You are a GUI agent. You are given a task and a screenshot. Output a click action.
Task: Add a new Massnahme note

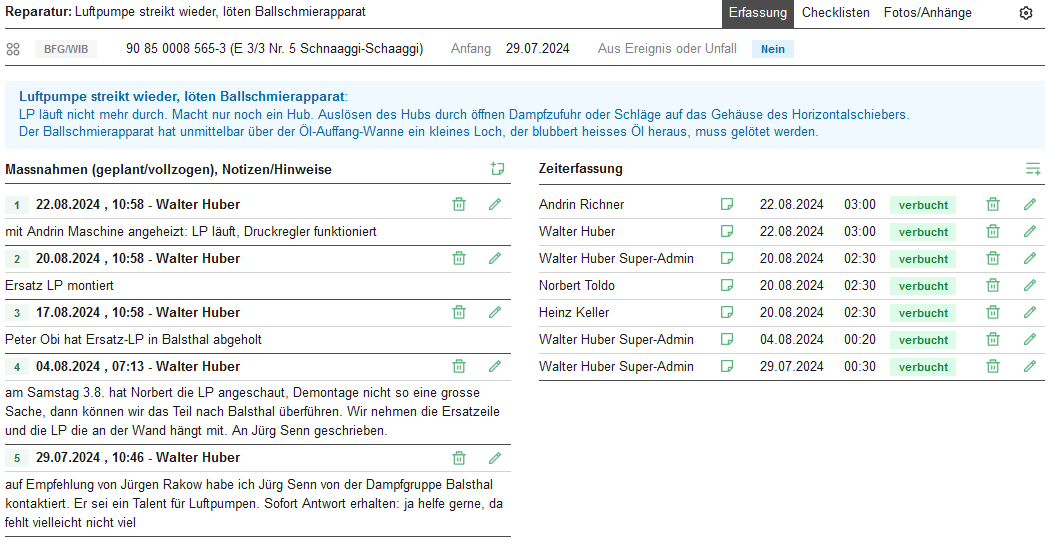coord(497,169)
